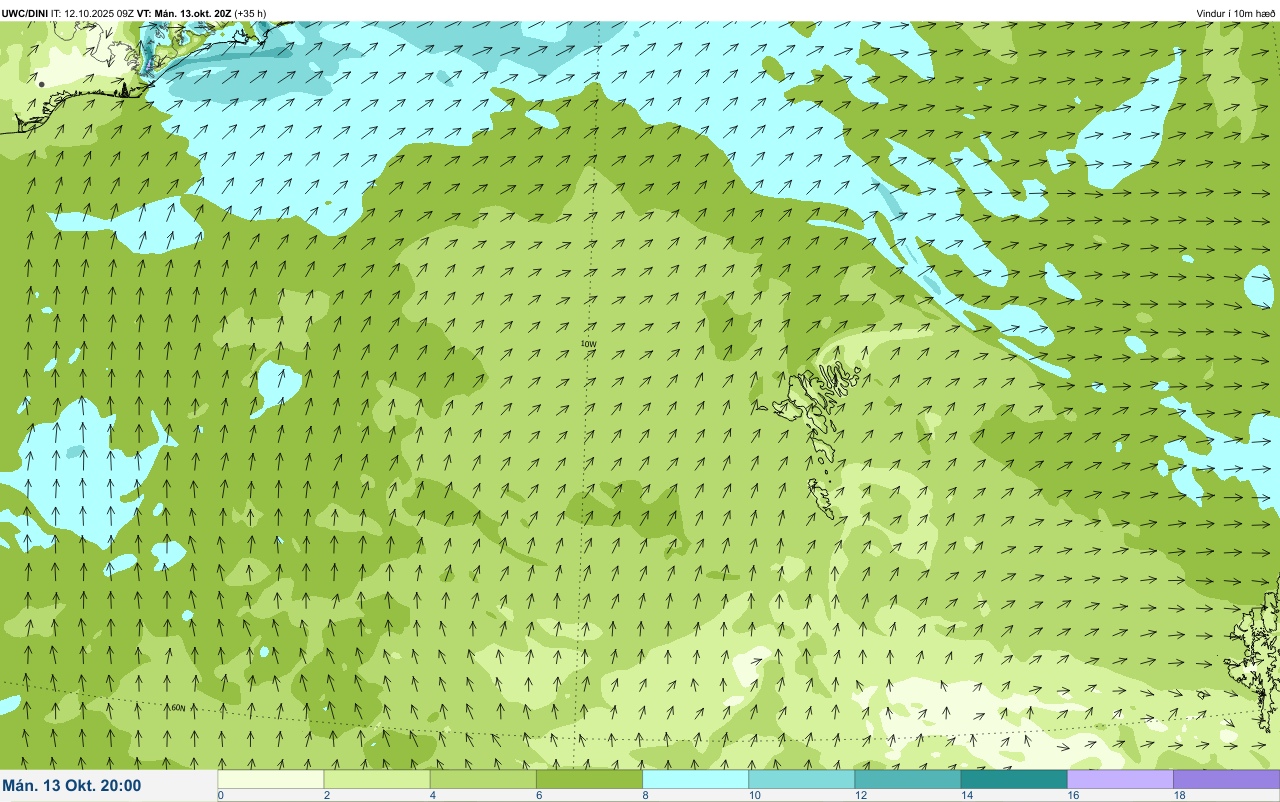
Task: Click the '60N' latitude label on map
Action: coord(177,707)
